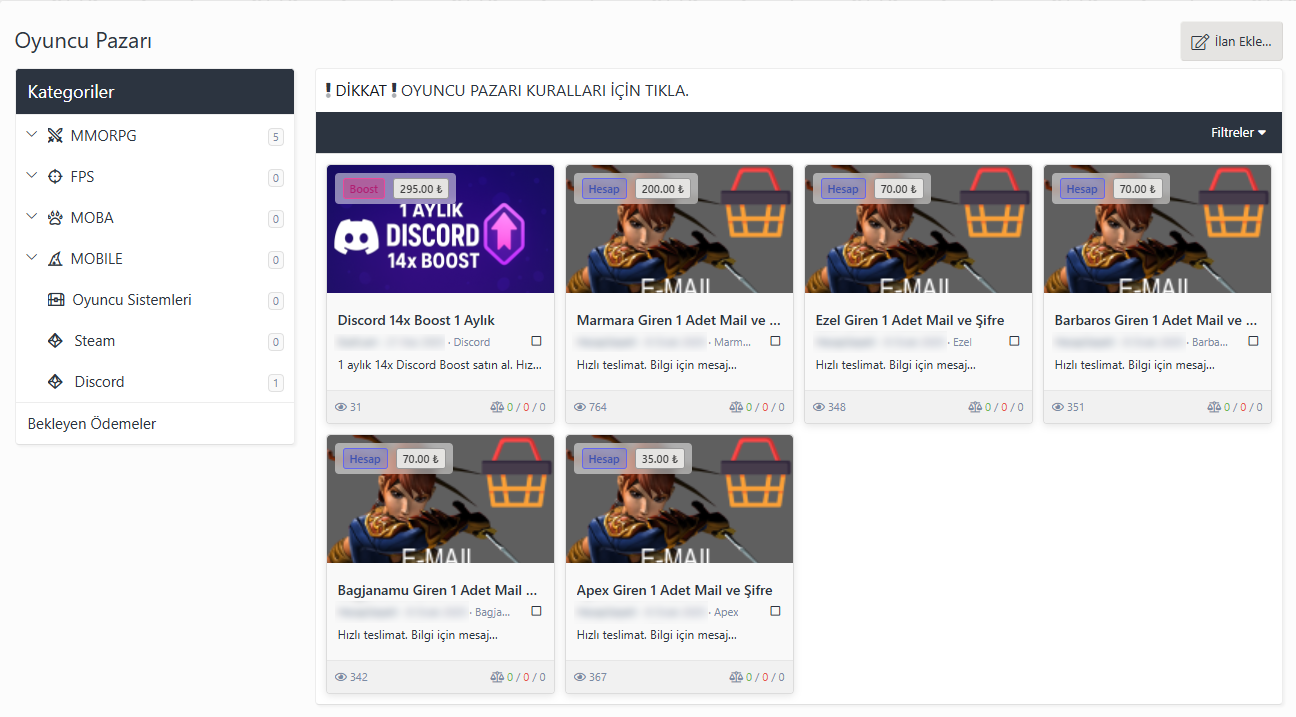
Task: Click the Discord category icon in sidebar
Action: [56, 382]
